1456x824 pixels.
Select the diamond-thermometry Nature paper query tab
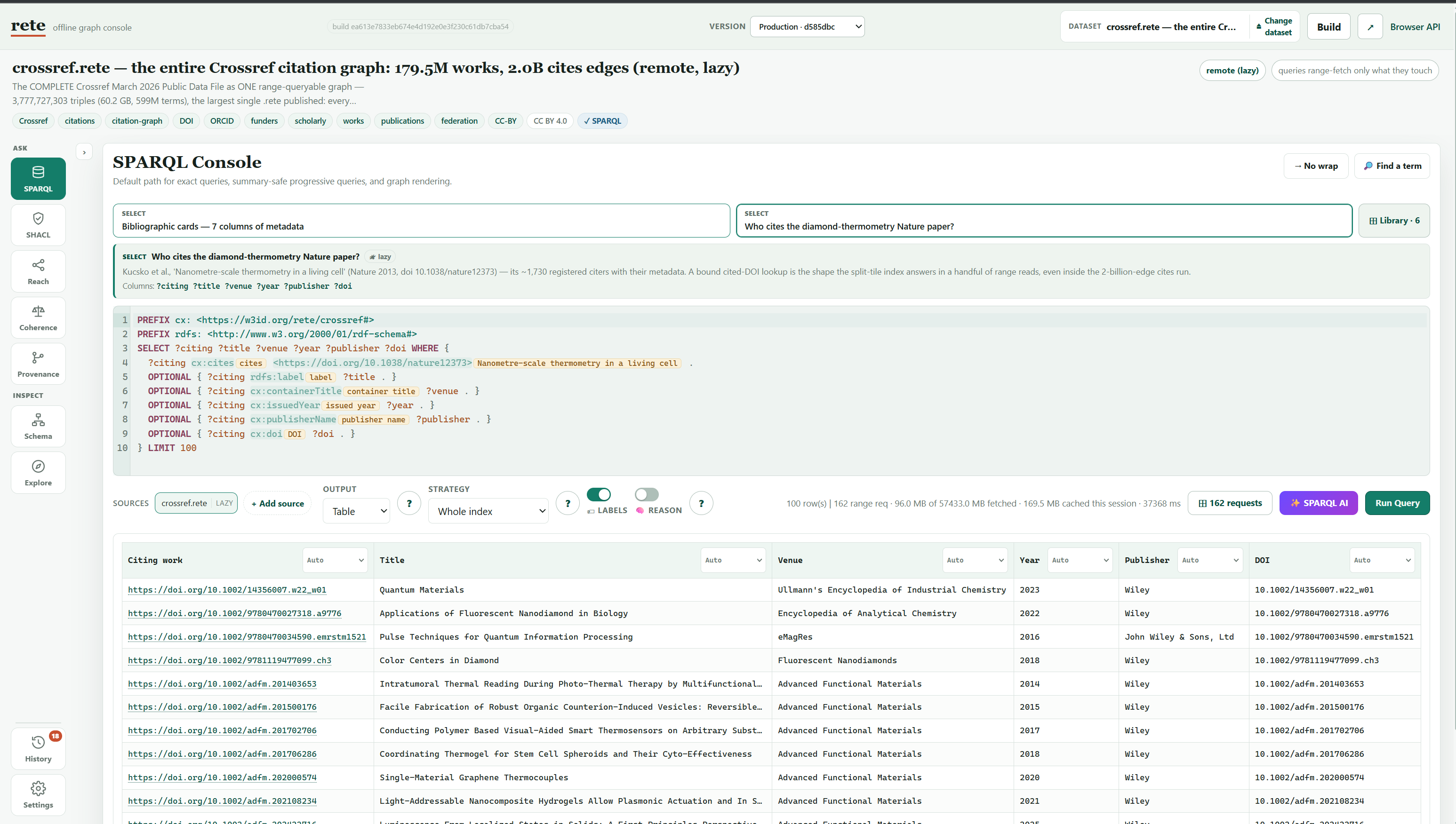(x=1044, y=221)
